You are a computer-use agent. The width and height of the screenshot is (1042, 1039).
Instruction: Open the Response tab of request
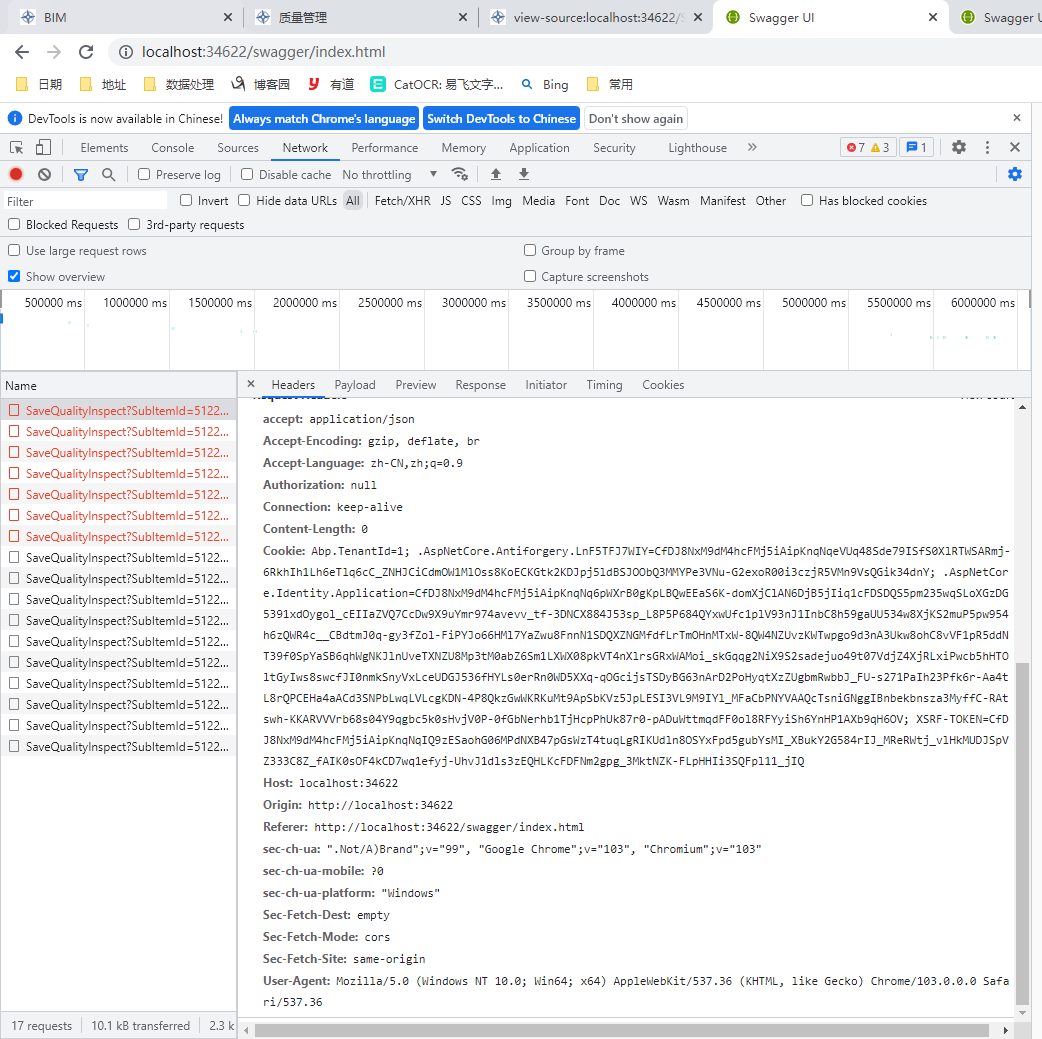pyautogui.click(x=480, y=385)
